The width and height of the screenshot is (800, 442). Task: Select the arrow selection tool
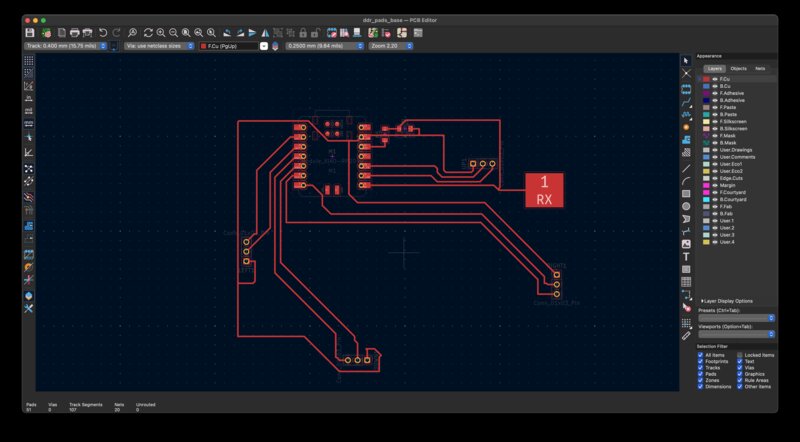[x=686, y=61]
